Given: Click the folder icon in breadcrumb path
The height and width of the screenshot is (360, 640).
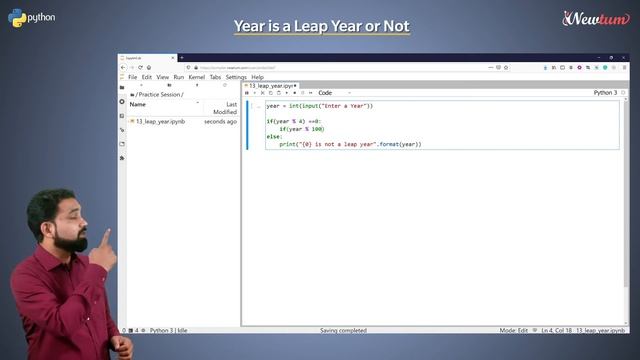Looking at the screenshot, I should [132, 95].
